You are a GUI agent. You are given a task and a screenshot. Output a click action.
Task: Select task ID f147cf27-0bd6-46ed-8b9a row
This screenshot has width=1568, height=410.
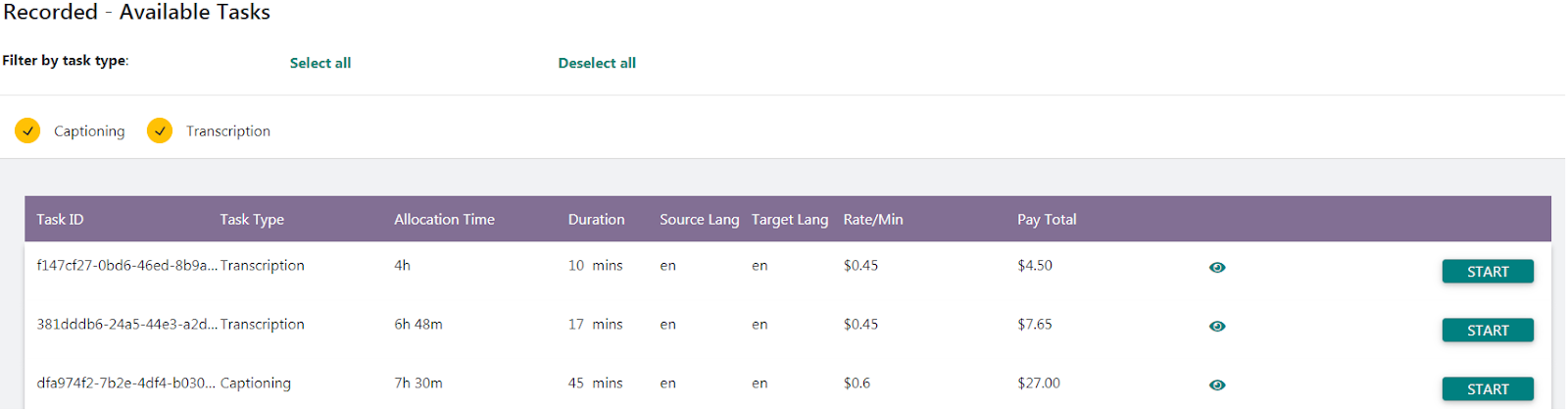(126, 266)
